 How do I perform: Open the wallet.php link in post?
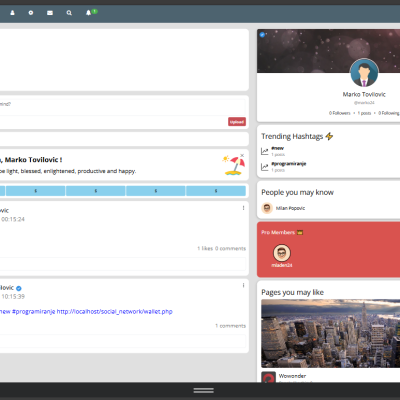point(115,312)
